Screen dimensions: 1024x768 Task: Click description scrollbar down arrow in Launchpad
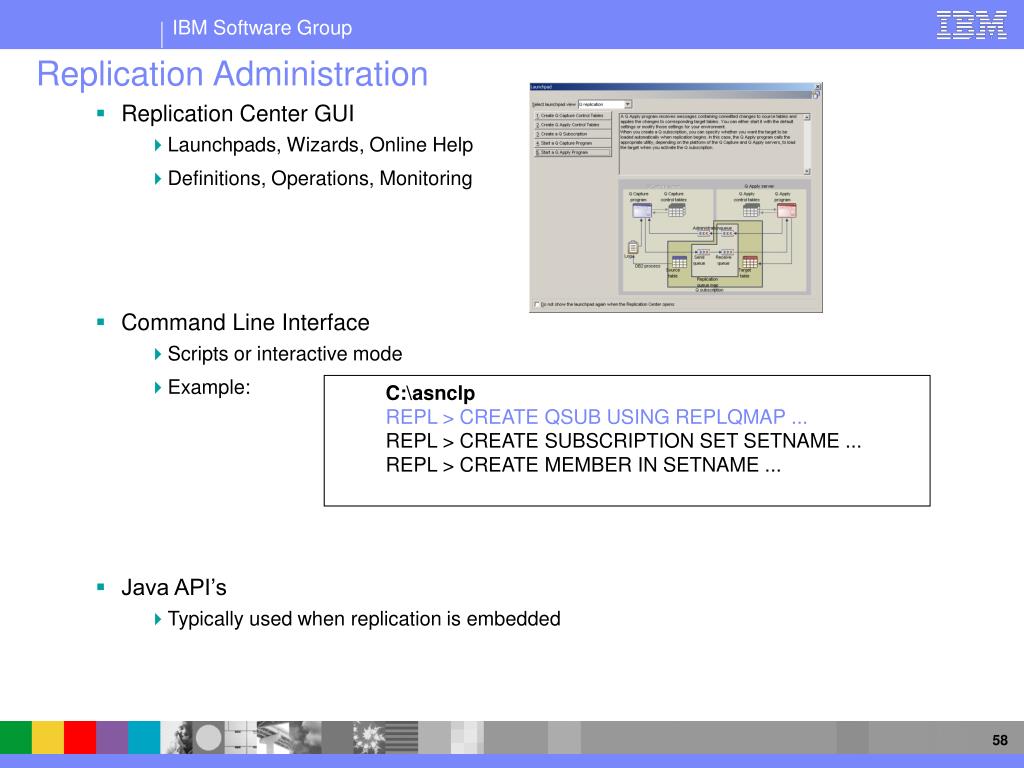tap(807, 171)
